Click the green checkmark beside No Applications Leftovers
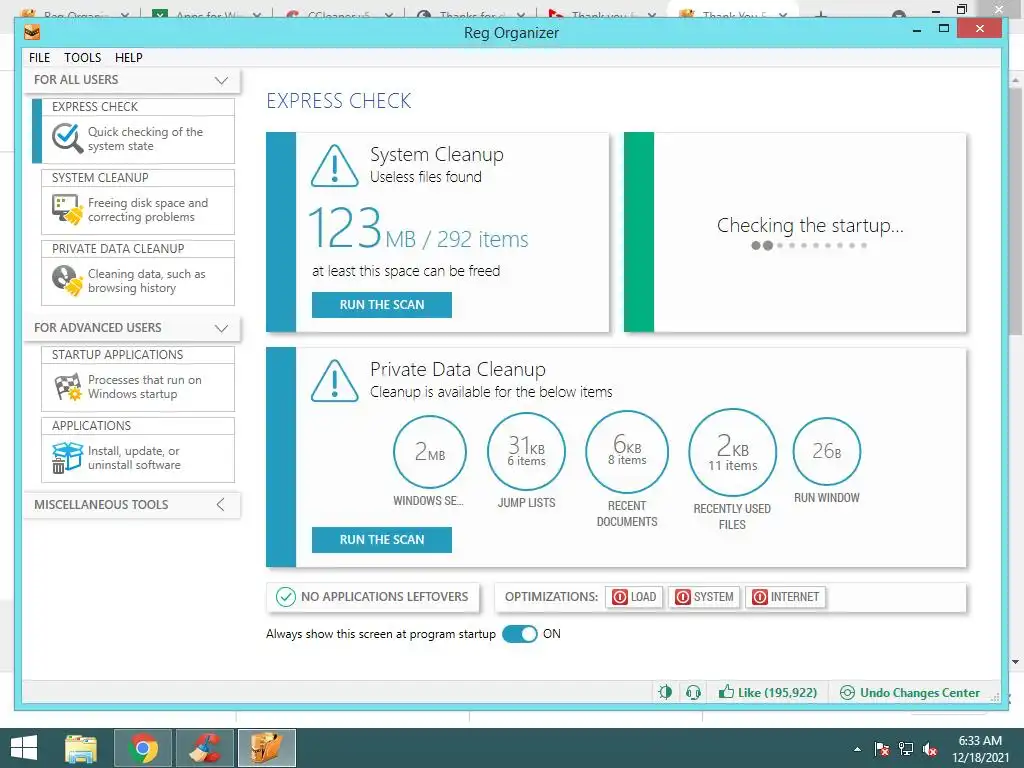 click(x=285, y=597)
